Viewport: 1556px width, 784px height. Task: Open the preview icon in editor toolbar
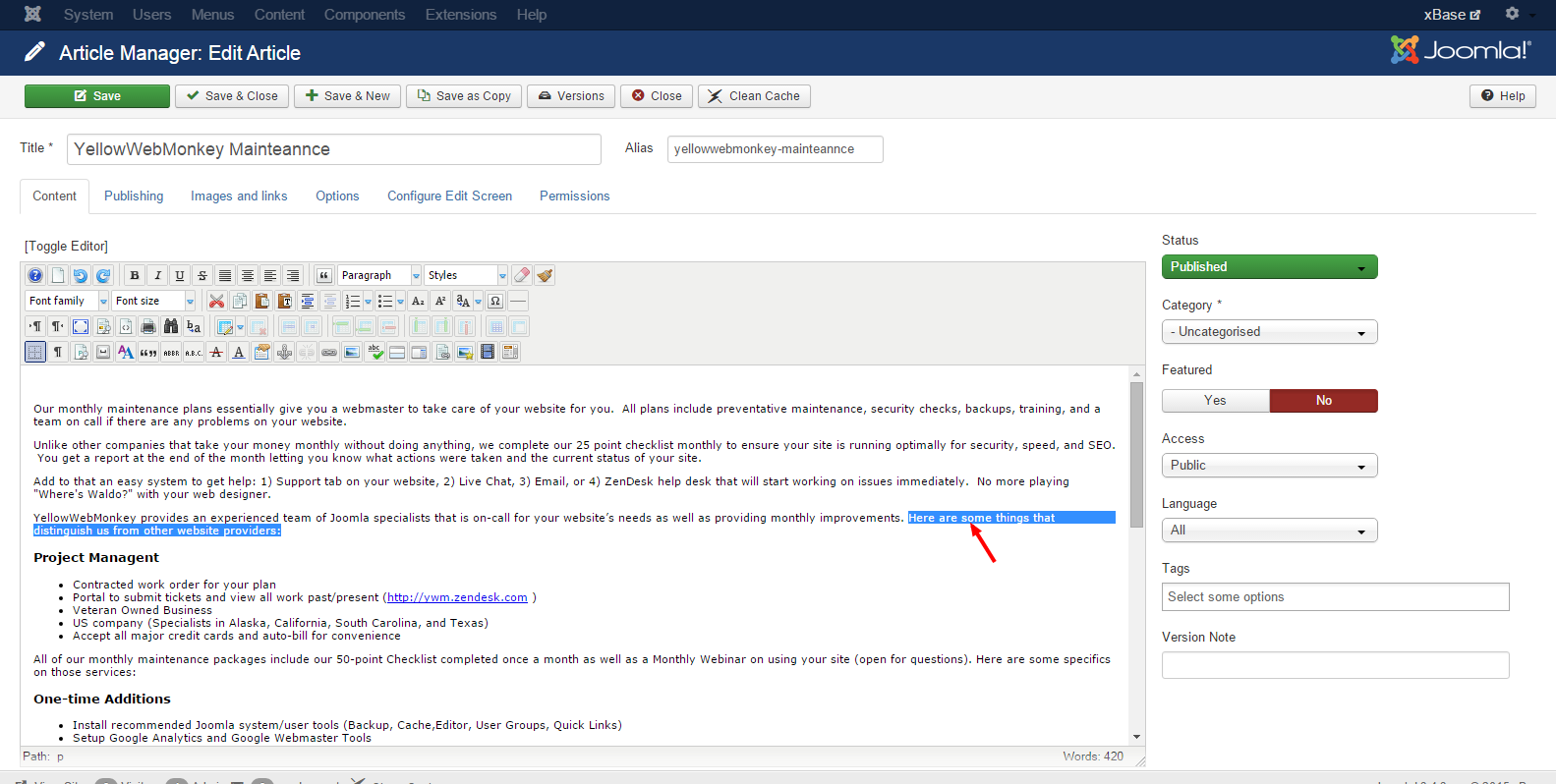(103, 326)
